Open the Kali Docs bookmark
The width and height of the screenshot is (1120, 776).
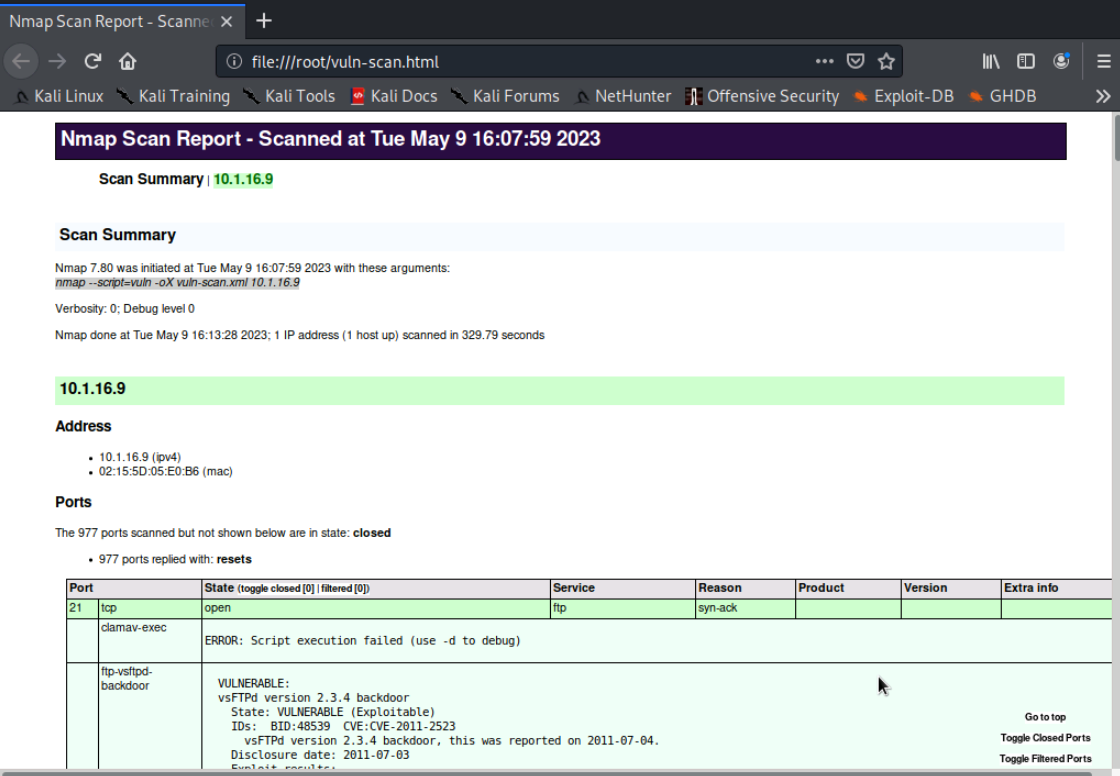pos(394,96)
